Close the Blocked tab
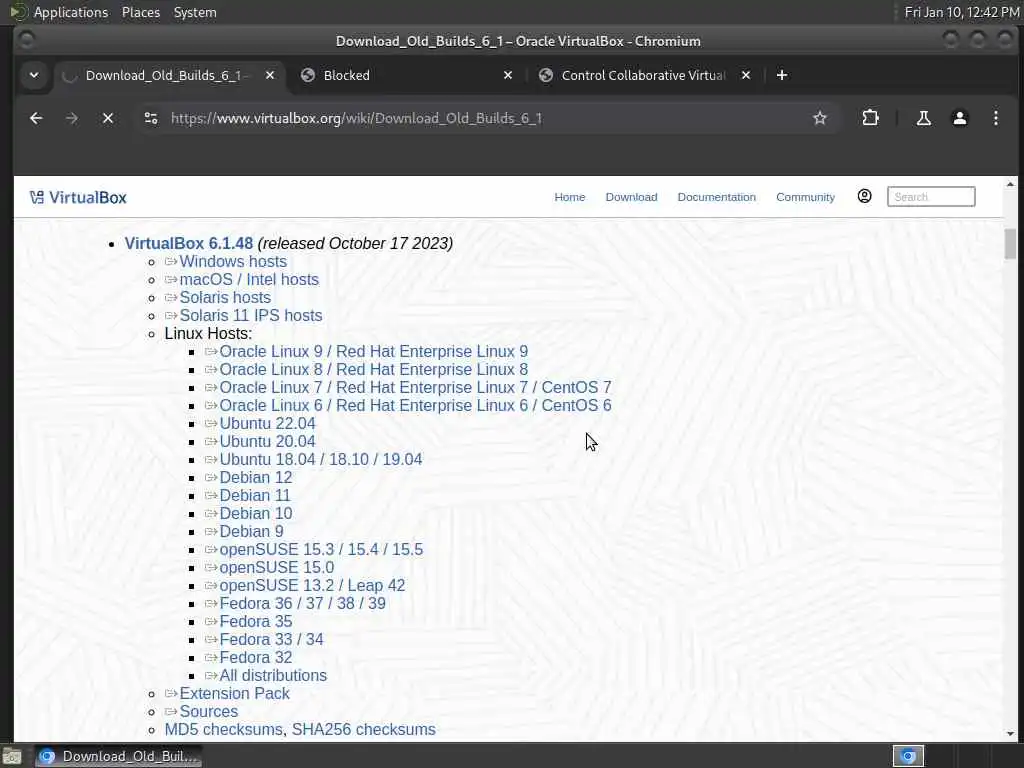The width and height of the screenshot is (1024, 768). [x=508, y=75]
